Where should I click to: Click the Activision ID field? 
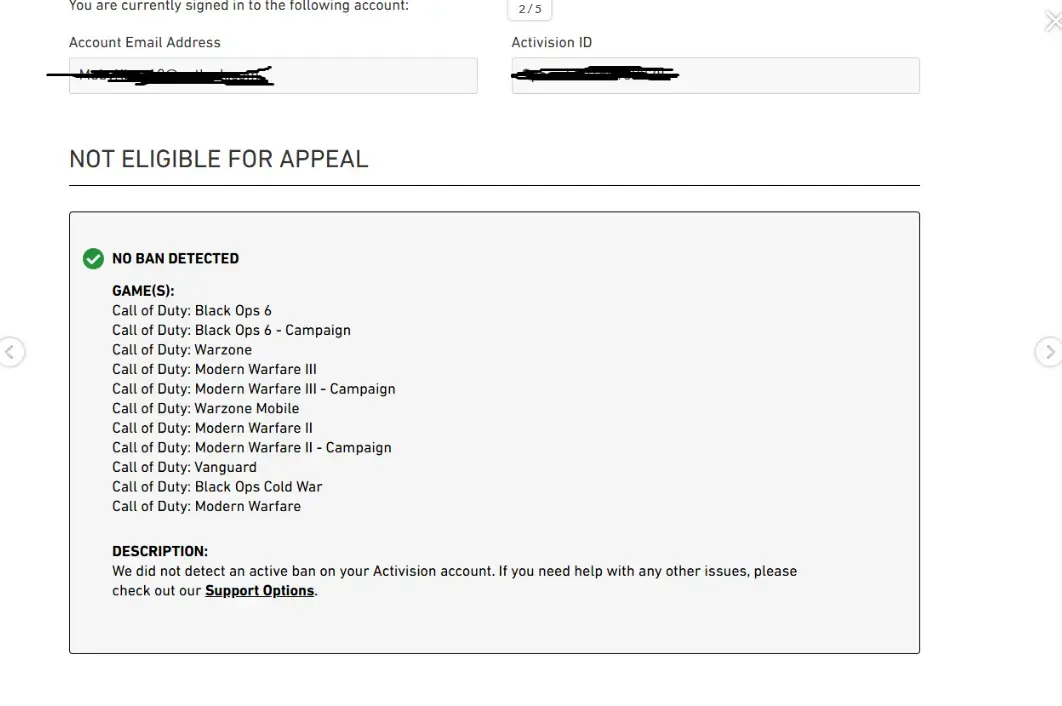coord(715,76)
